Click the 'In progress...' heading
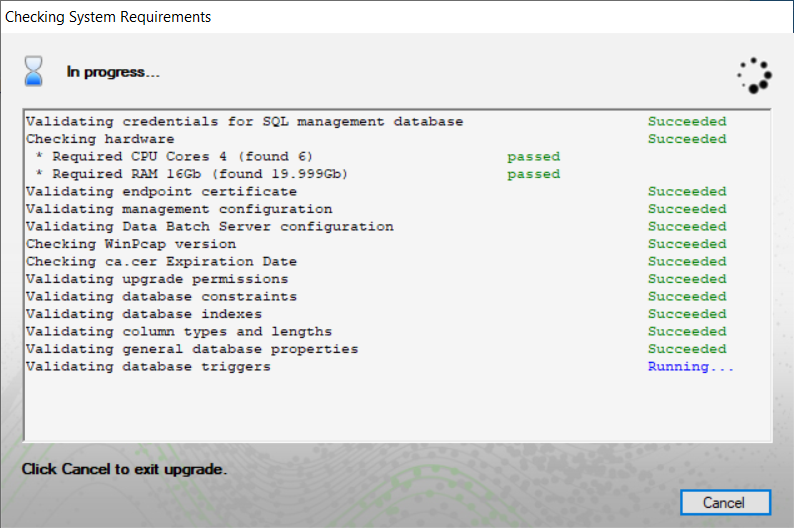This screenshot has height=528, width=794. pos(113,72)
